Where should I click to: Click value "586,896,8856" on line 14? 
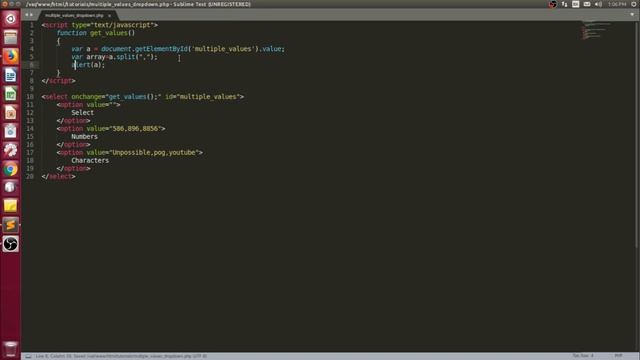(135, 129)
